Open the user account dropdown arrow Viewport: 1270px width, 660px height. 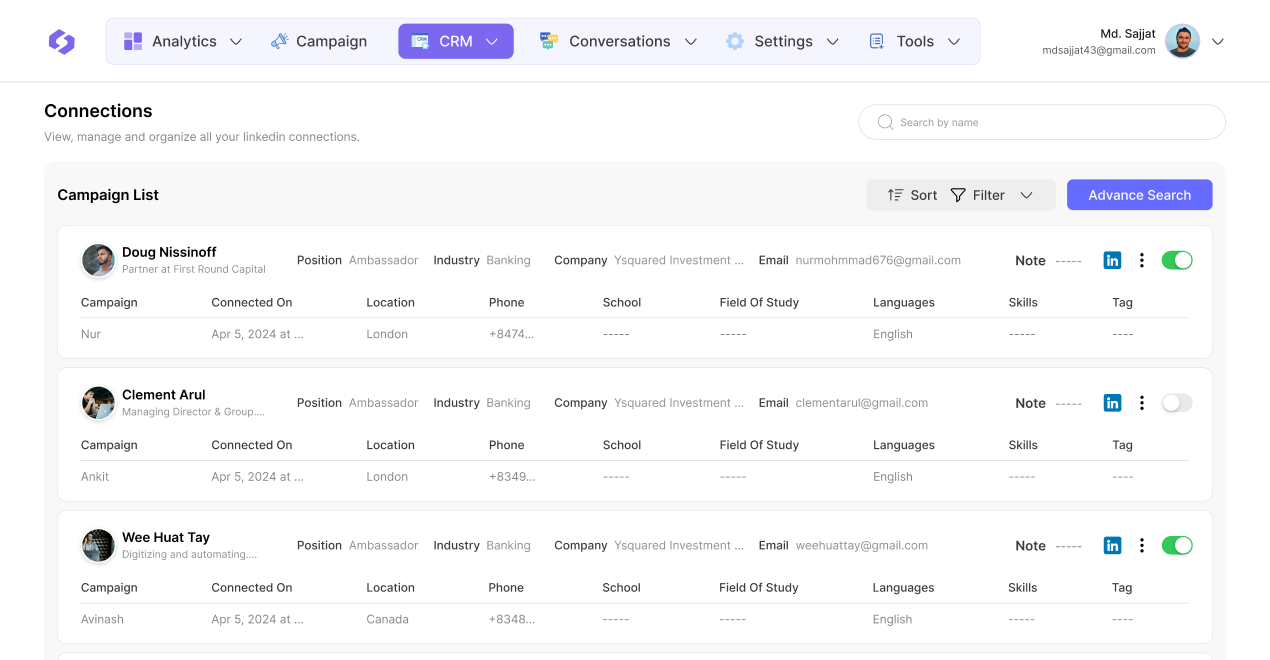click(x=1218, y=42)
